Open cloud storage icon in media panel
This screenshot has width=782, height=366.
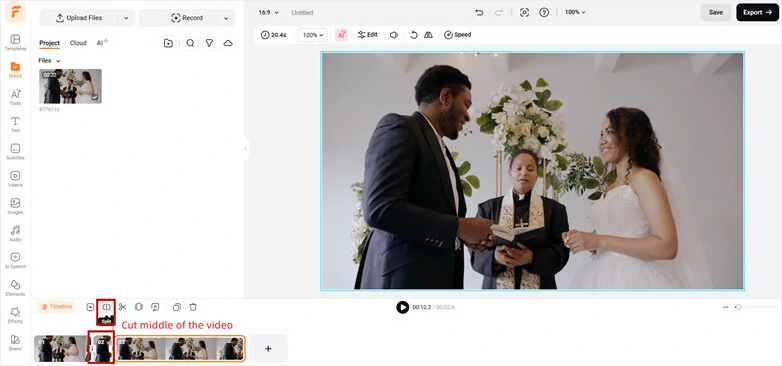228,43
